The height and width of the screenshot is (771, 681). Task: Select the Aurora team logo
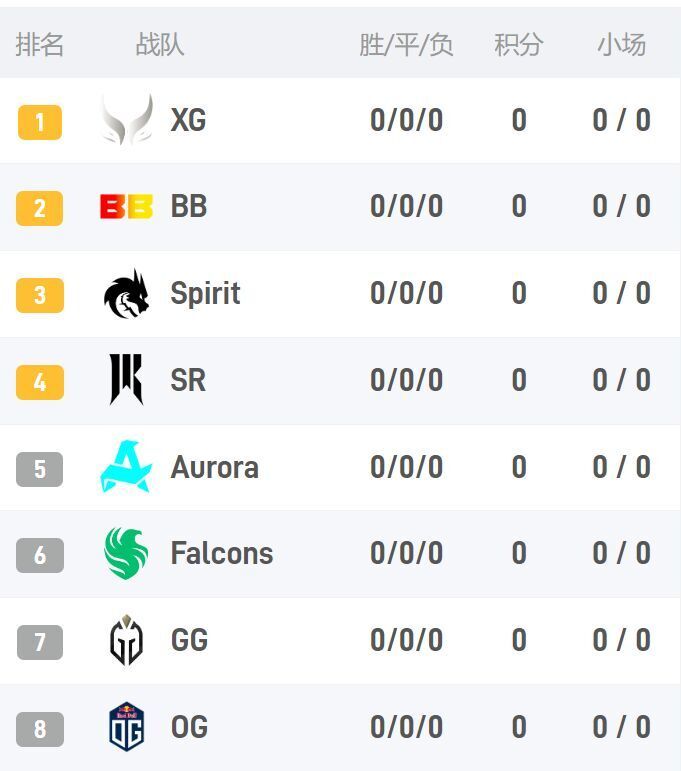[x=127, y=467]
